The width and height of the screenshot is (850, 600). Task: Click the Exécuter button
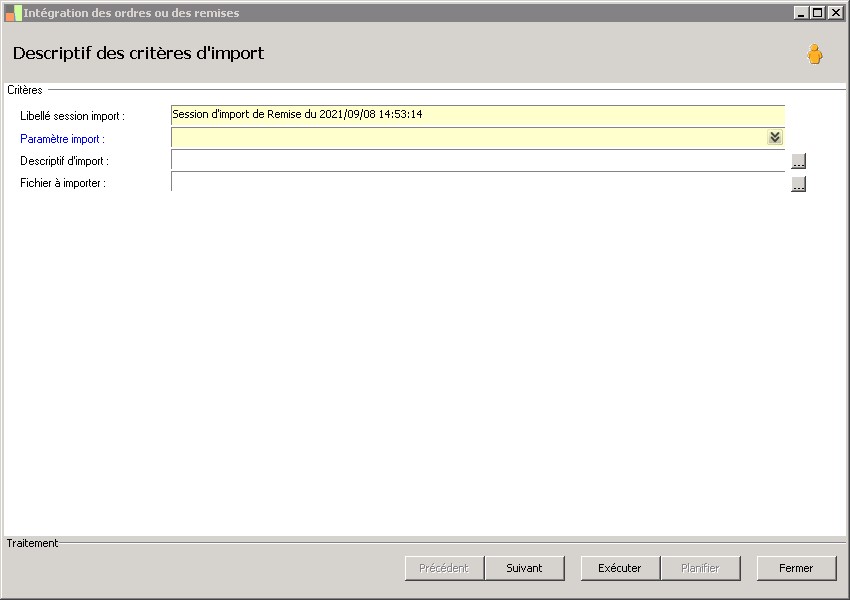tap(620, 568)
